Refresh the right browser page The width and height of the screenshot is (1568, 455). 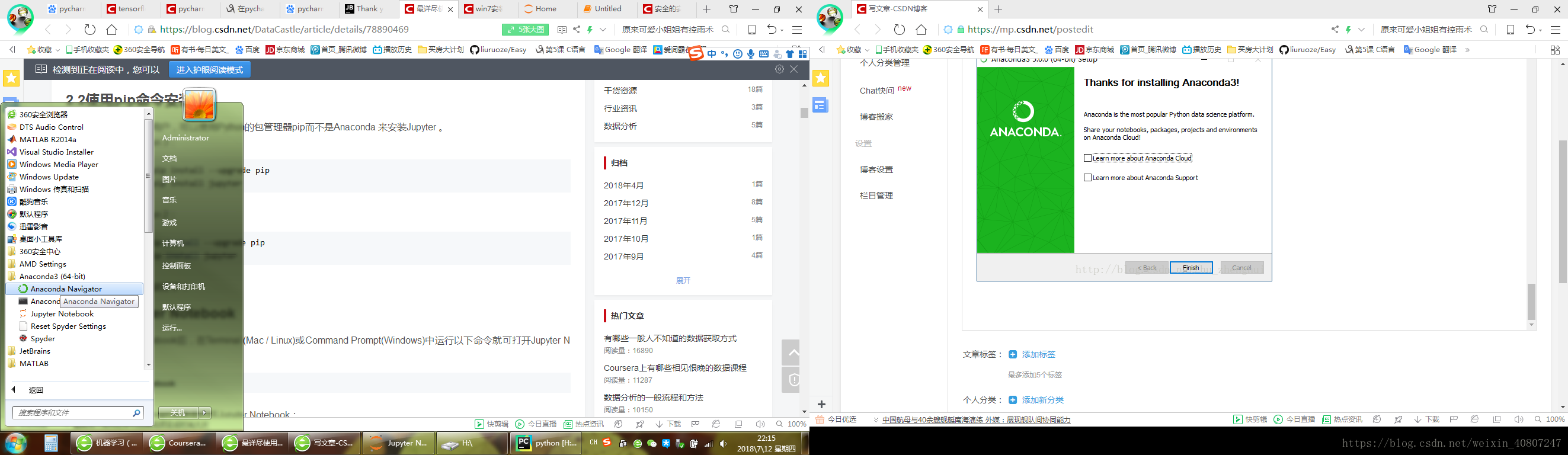pyautogui.click(x=900, y=30)
